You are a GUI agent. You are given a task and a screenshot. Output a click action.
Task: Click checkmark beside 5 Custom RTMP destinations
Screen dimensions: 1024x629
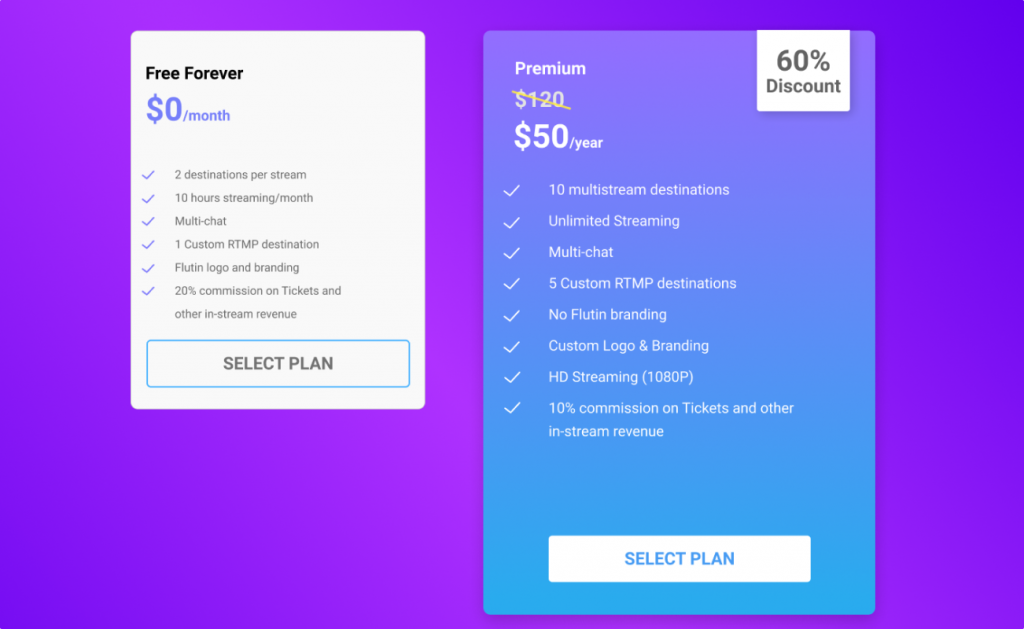[x=512, y=284]
